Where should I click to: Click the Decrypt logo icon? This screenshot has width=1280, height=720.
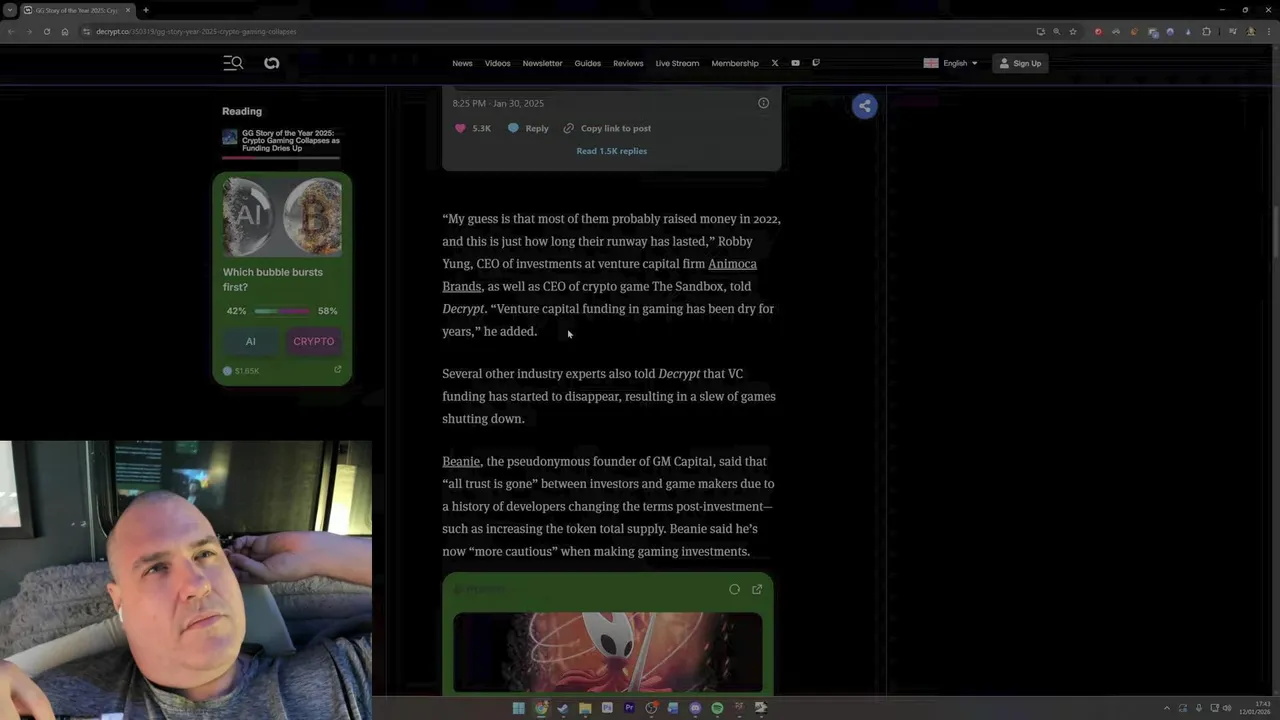tap(271, 63)
